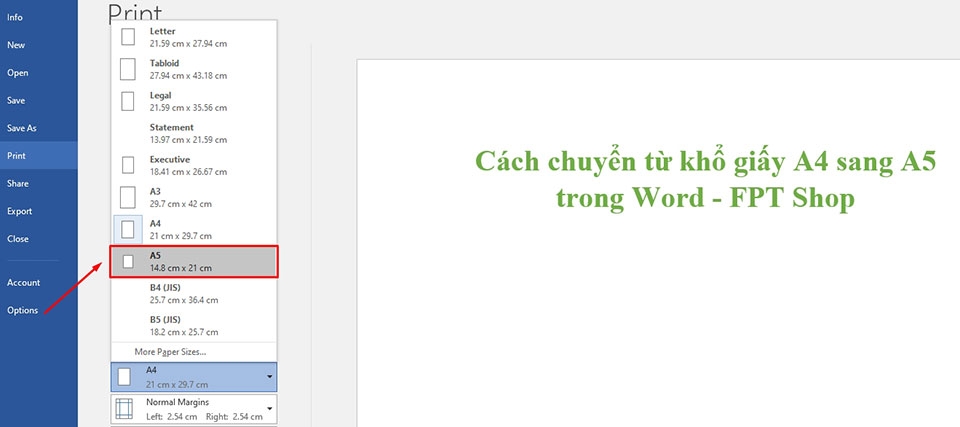Click the arrow on A4 size dropdown
960x427 pixels.
269,377
